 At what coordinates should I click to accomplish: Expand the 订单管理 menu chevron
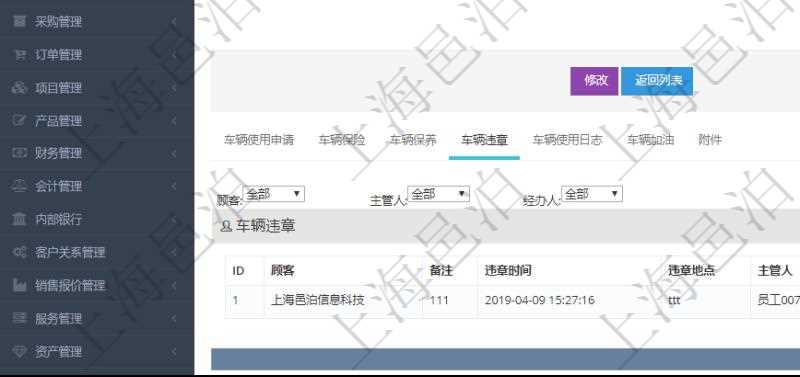174,55
